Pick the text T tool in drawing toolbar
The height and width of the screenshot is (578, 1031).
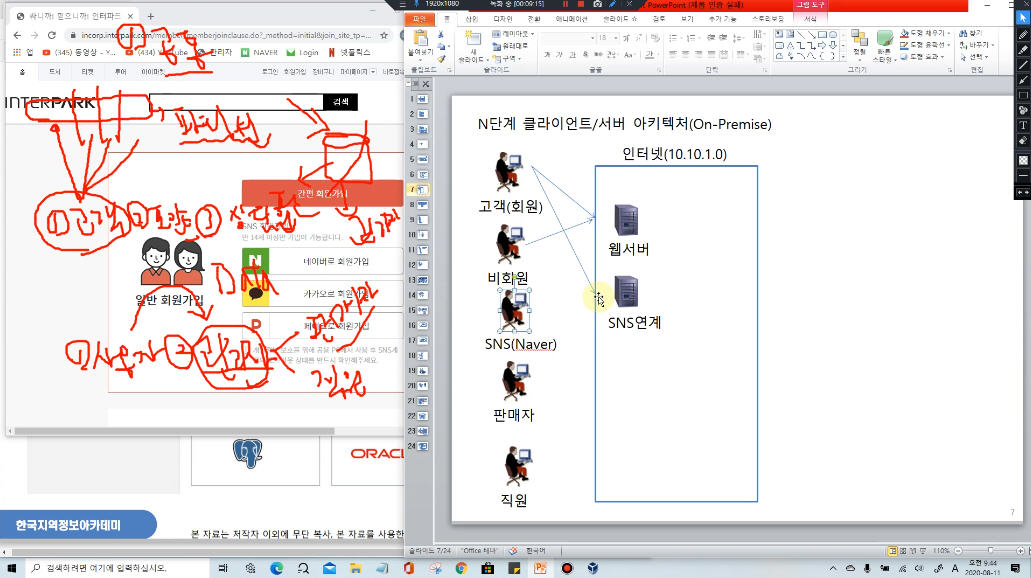pyautogui.click(x=1022, y=126)
